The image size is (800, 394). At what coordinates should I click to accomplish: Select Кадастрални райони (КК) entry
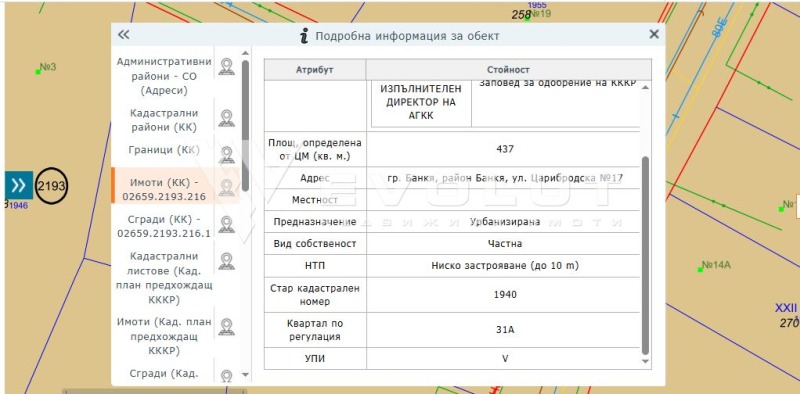click(164, 120)
